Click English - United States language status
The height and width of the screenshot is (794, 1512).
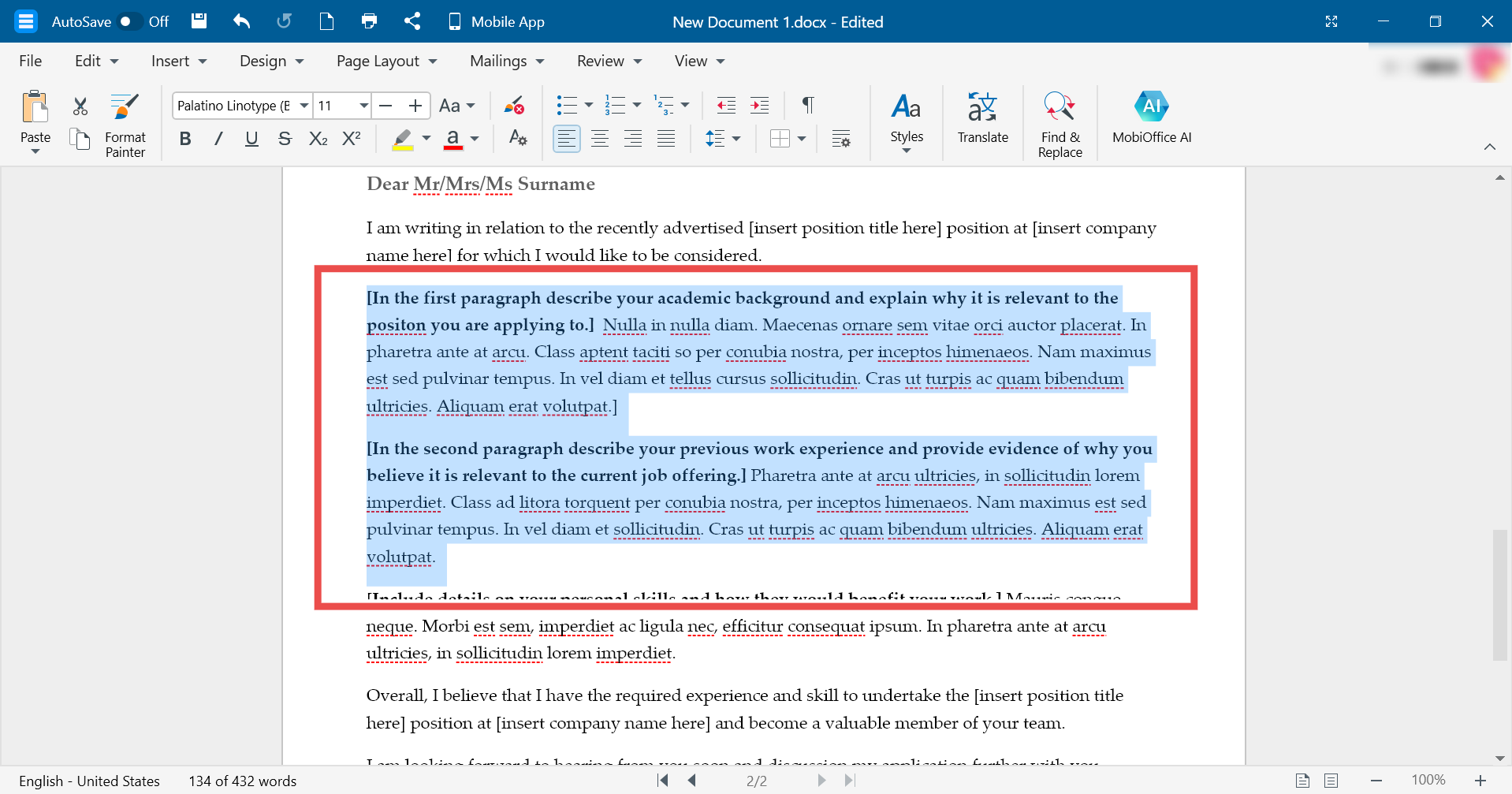[x=89, y=781]
